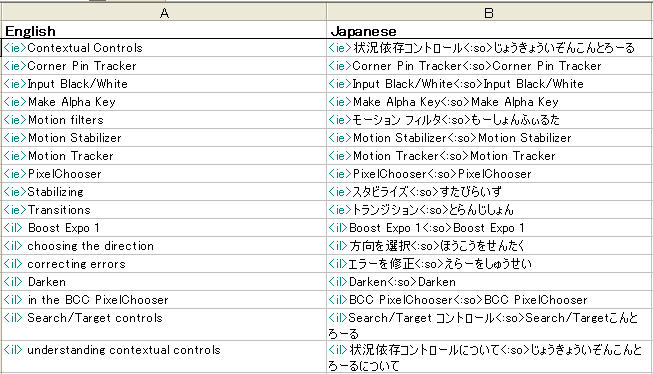Select English cell '<ie>Corner Pin Tracker'
Viewport: 653px width, 374px height.
tap(164, 66)
